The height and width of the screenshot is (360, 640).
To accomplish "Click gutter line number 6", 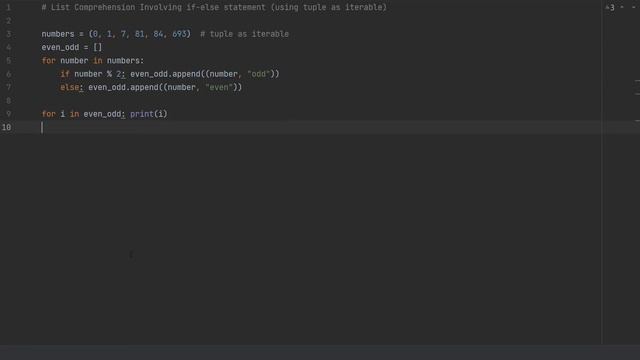I will (8, 74).
